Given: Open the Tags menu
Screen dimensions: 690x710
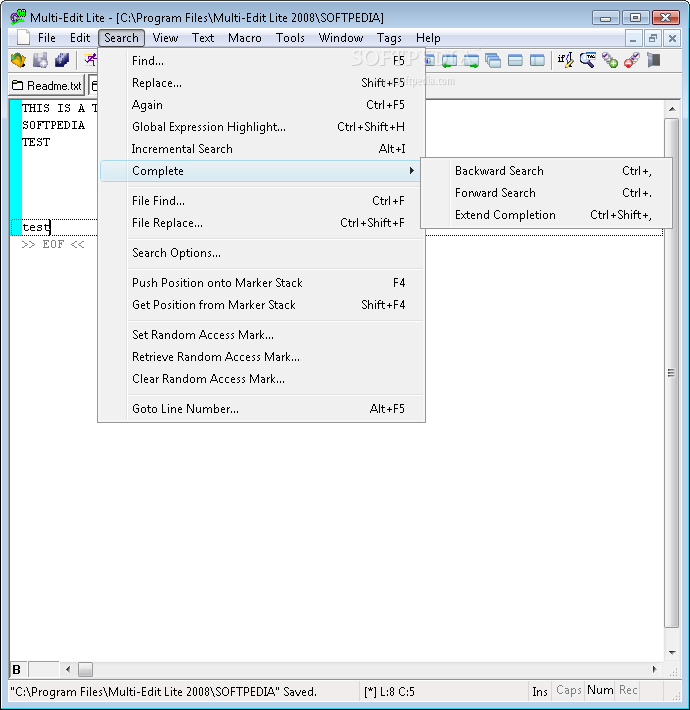Looking at the screenshot, I should [389, 38].
